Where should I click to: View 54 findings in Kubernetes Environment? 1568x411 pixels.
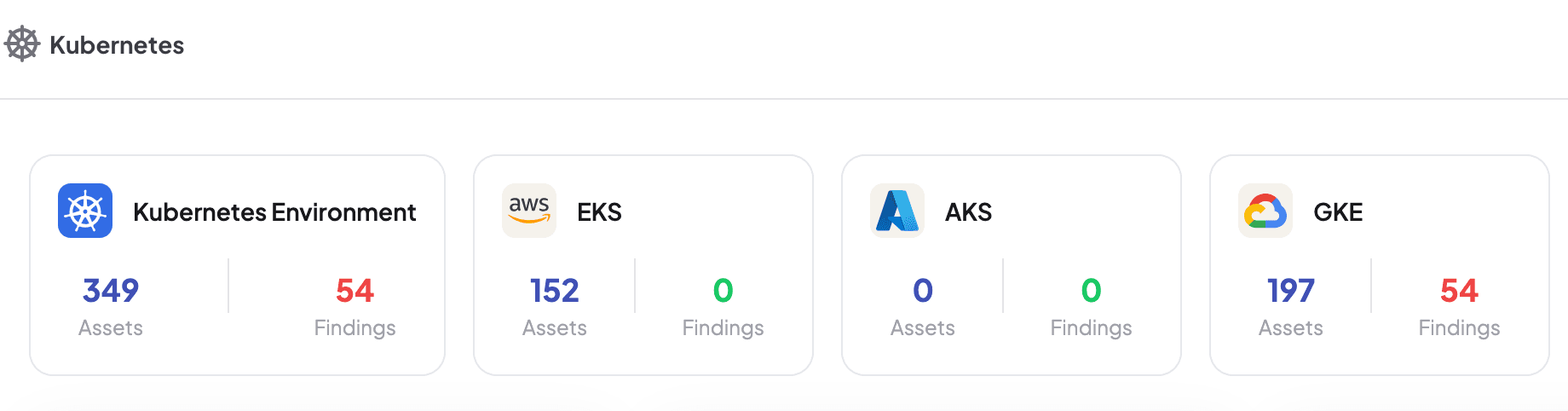point(355,291)
